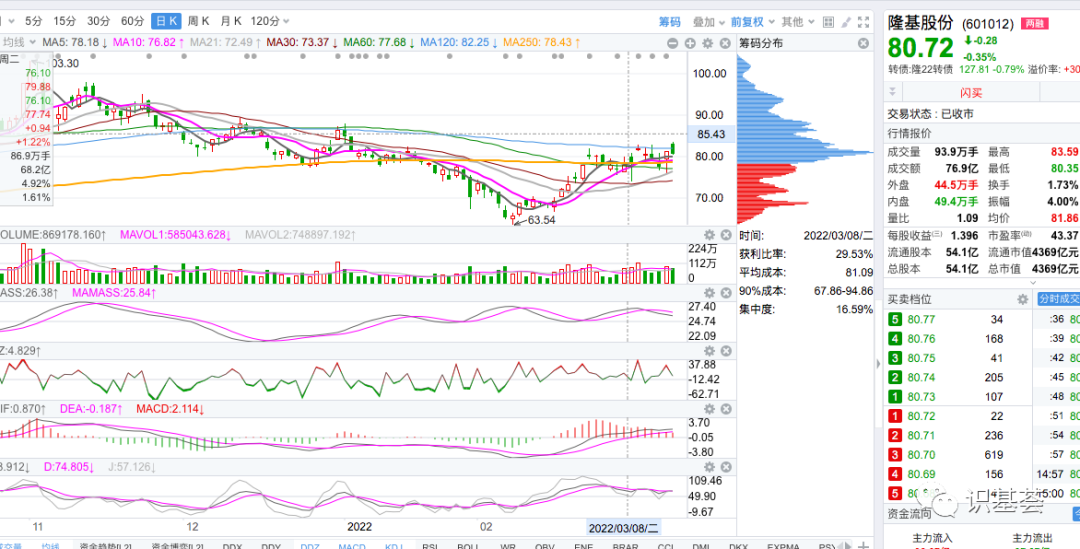Close the MACD indicator panel
This screenshot has width=1080, height=549.
[x=725, y=408]
